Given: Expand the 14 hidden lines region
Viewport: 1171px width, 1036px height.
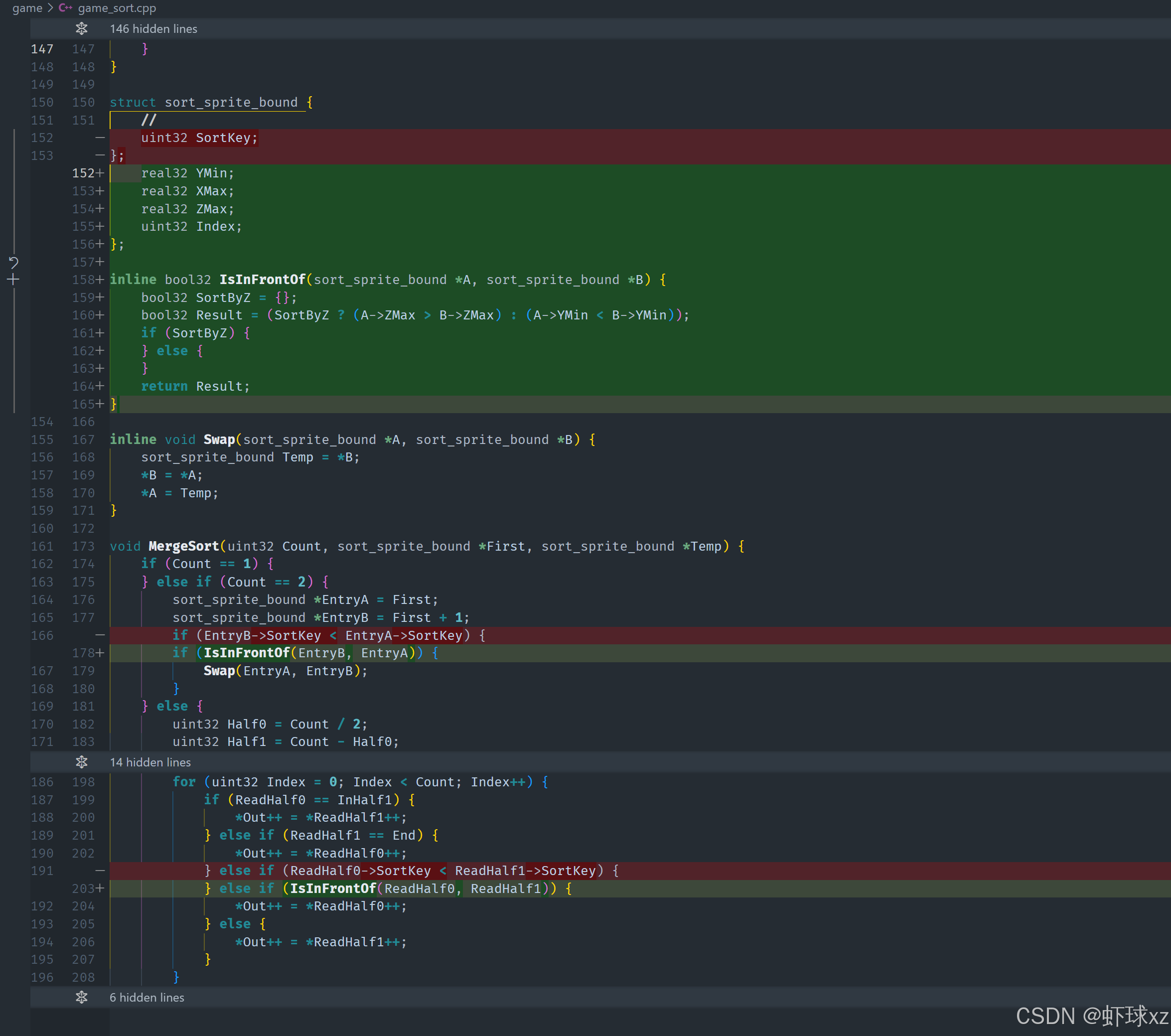Looking at the screenshot, I should [x=150, y=762].
